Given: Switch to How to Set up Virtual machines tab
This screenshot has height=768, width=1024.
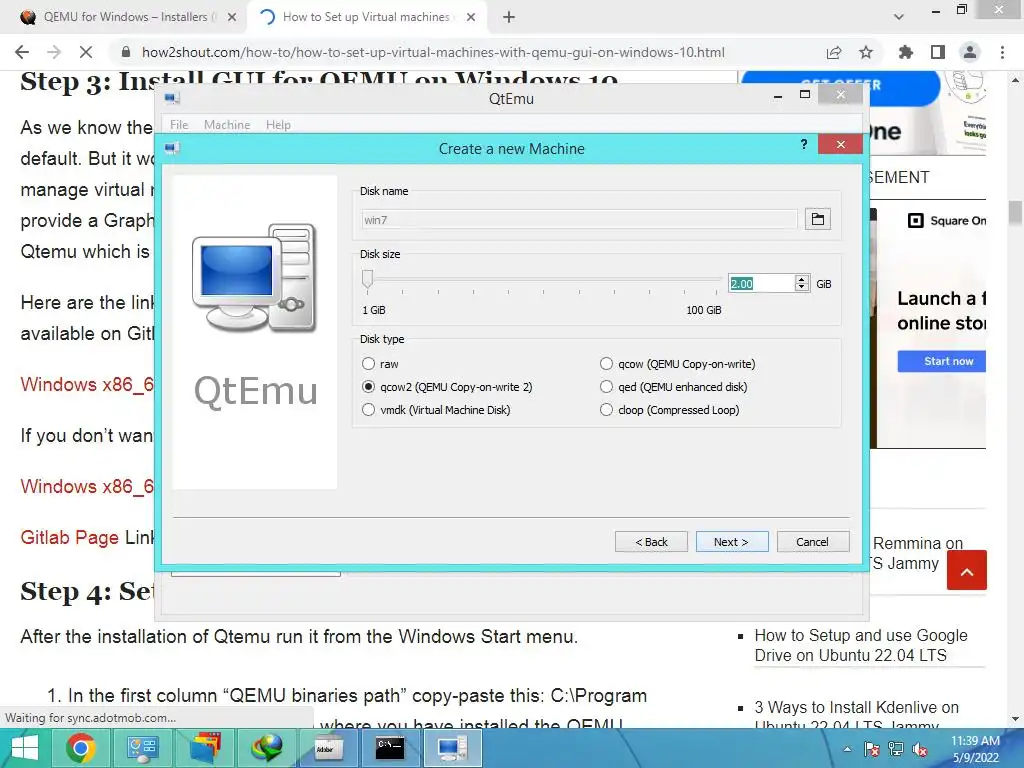Looking at the screenshot, I should pyautogui.click(x=366, y=17).
